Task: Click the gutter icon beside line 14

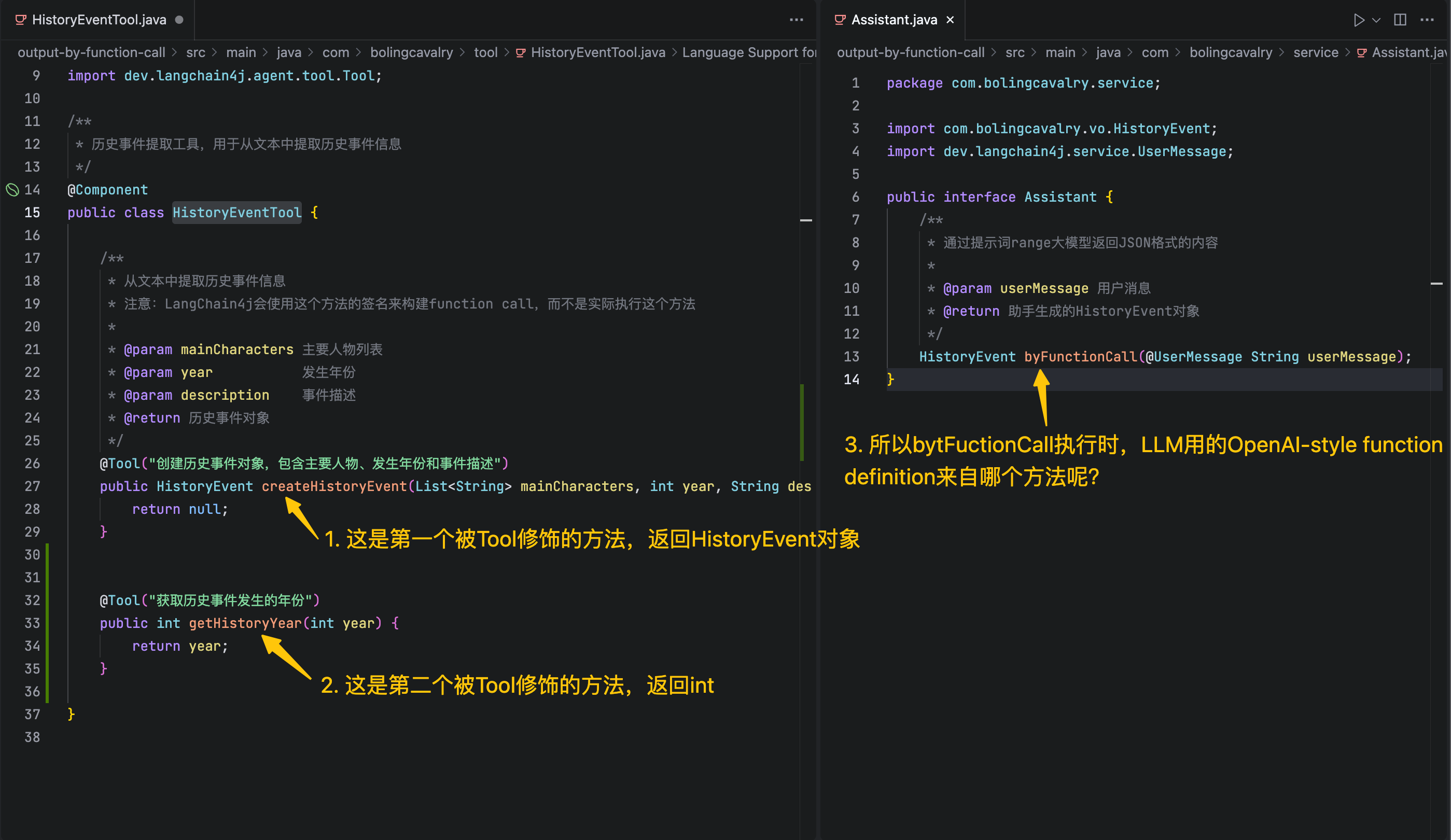Action: pyautogui.click(x=12, y=189)
